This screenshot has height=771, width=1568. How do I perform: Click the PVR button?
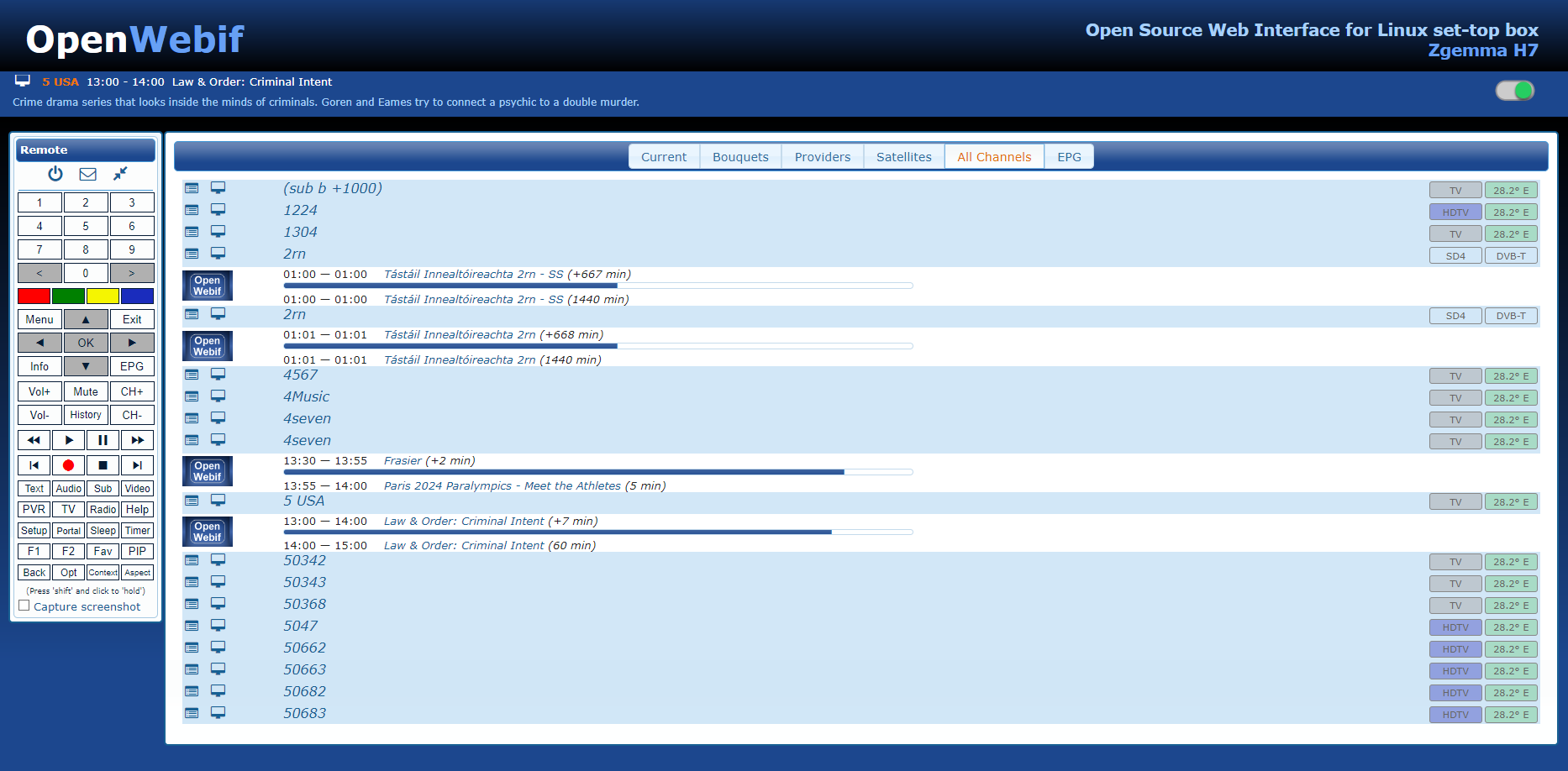coord(34,509)
